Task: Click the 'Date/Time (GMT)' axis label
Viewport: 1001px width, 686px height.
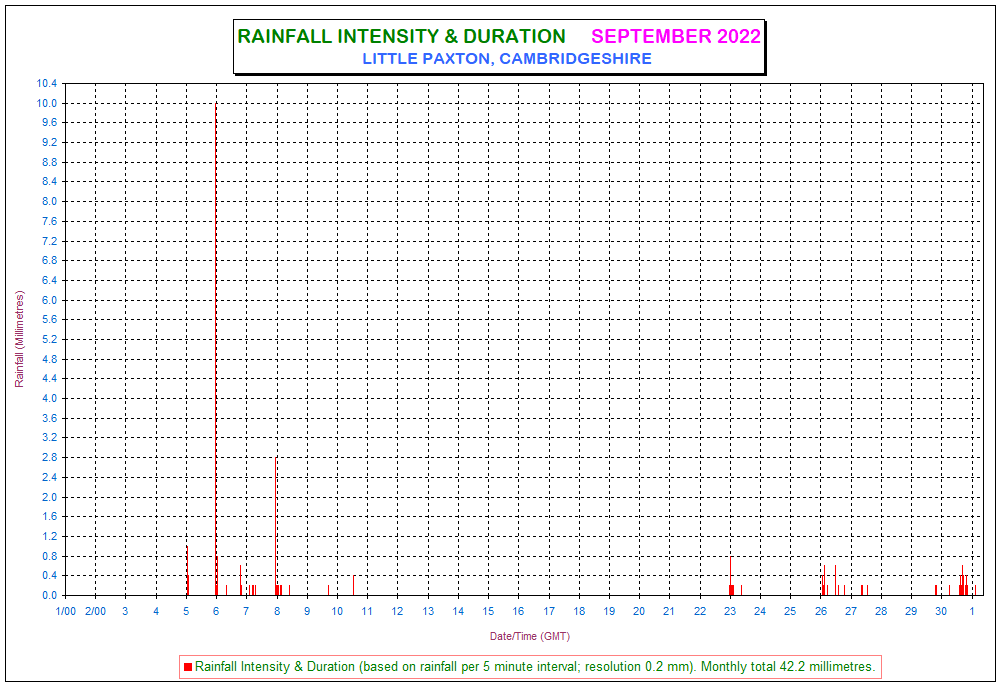Action: pos(529,636)
